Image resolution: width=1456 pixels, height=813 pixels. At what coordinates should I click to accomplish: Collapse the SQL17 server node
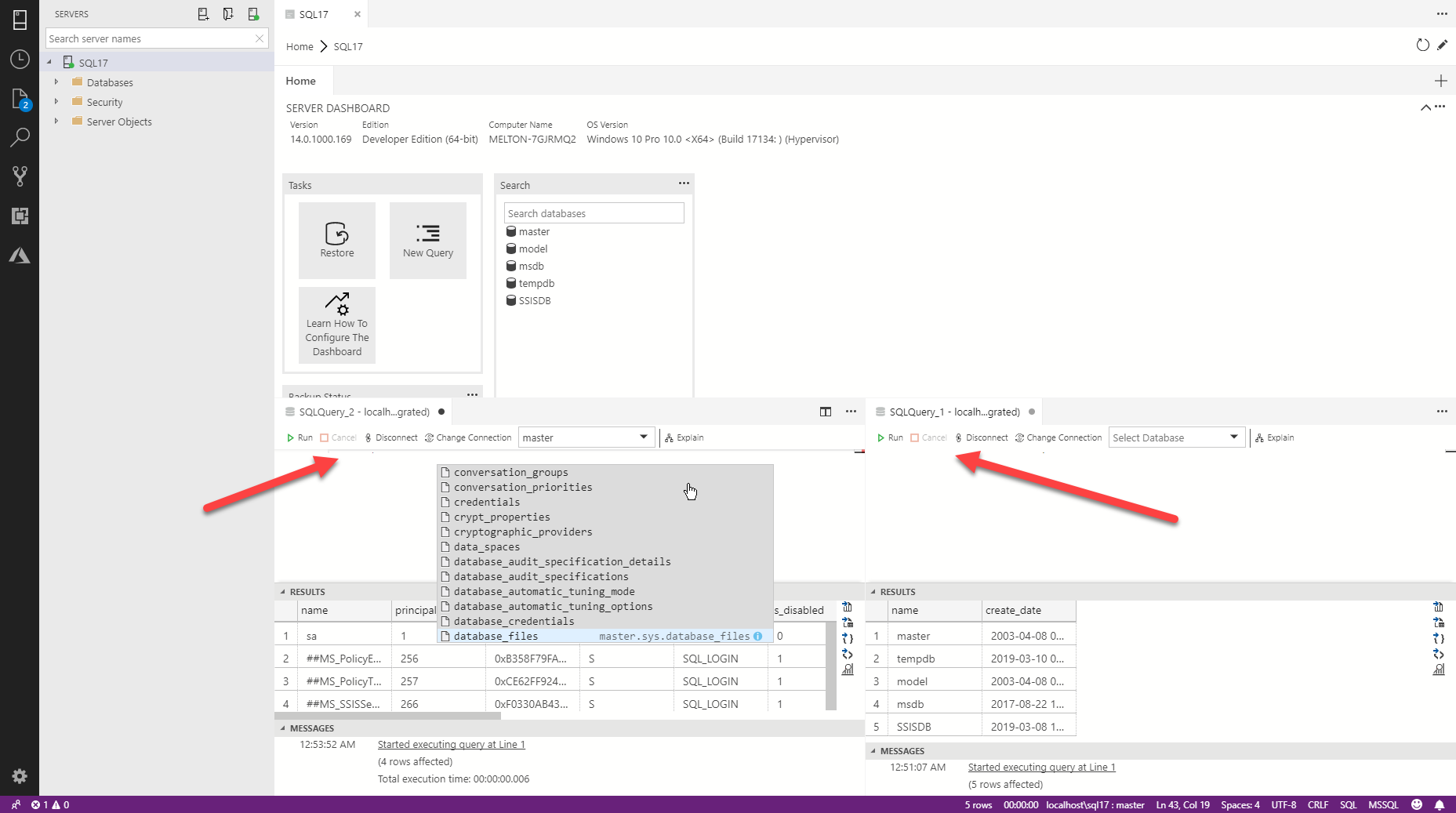click(49, 62)
